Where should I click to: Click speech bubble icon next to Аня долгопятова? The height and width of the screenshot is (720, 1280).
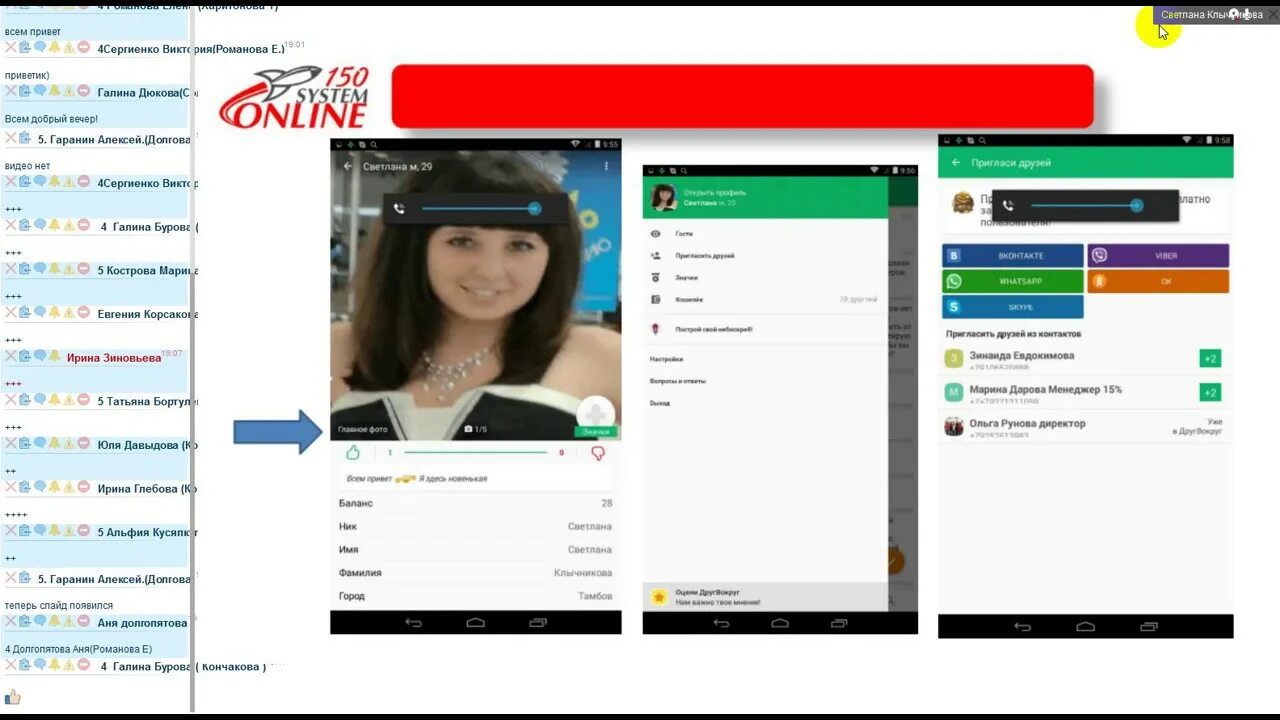coord(40,622)
